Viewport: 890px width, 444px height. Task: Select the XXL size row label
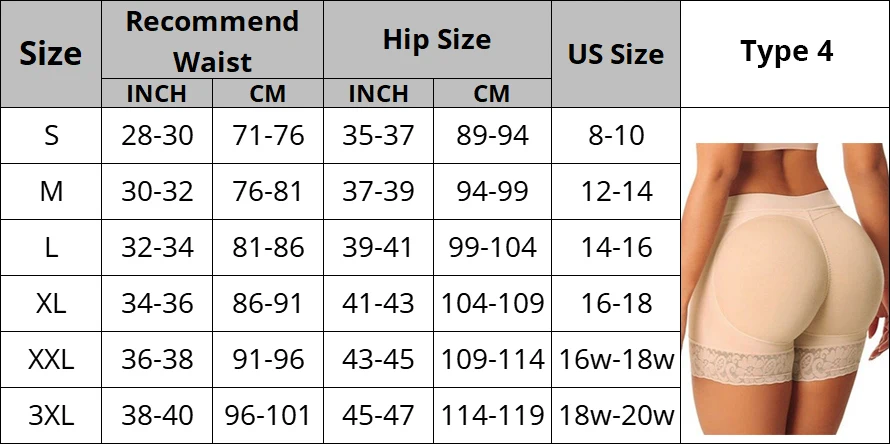(51, 359)
